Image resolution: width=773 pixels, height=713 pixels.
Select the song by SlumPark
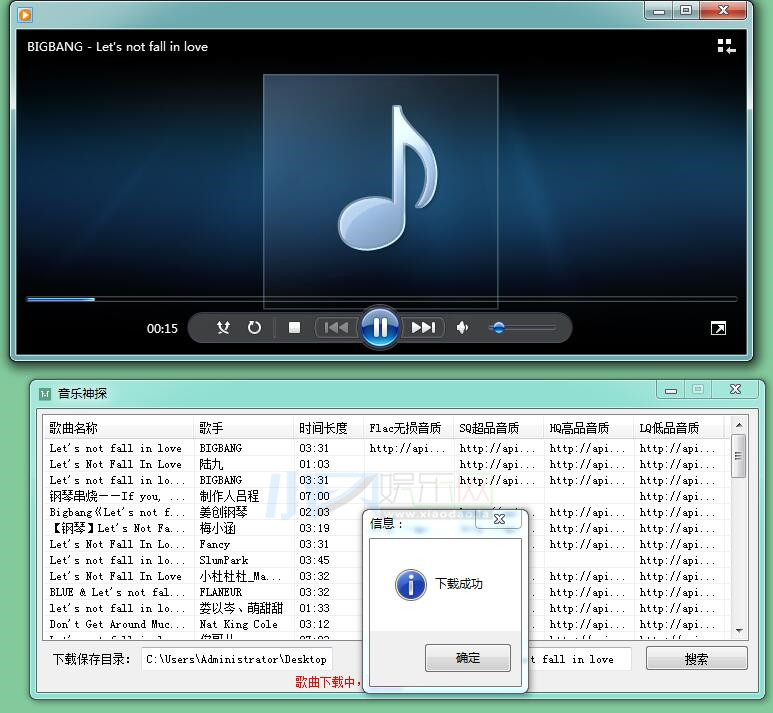coord(387,560)
